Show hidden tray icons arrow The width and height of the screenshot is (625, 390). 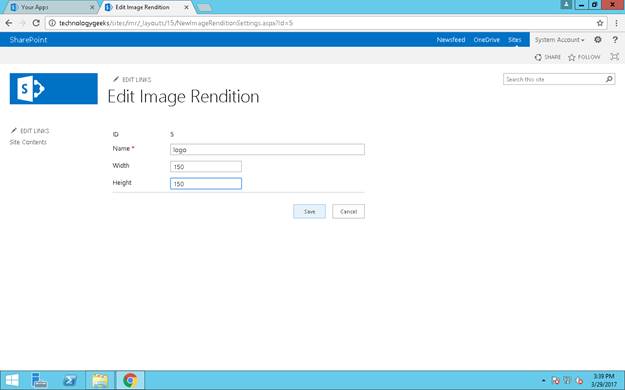544,381
